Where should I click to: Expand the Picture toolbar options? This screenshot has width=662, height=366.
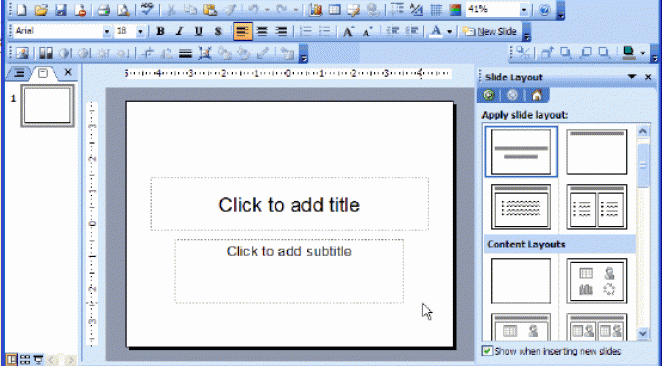point(303,54)
